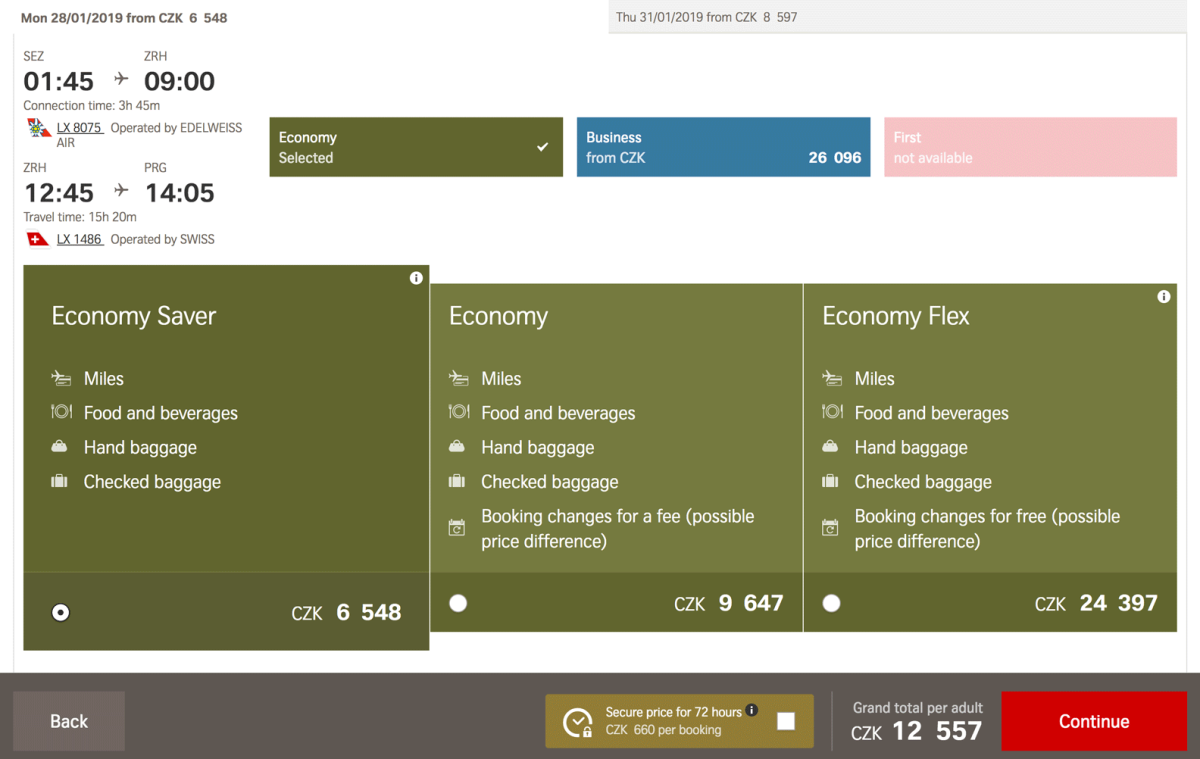Click booking changes calendar icon in Economy Flex
Image resolution: width=1200 pixels, height=759 pixels.
click(x=830, y=528)
